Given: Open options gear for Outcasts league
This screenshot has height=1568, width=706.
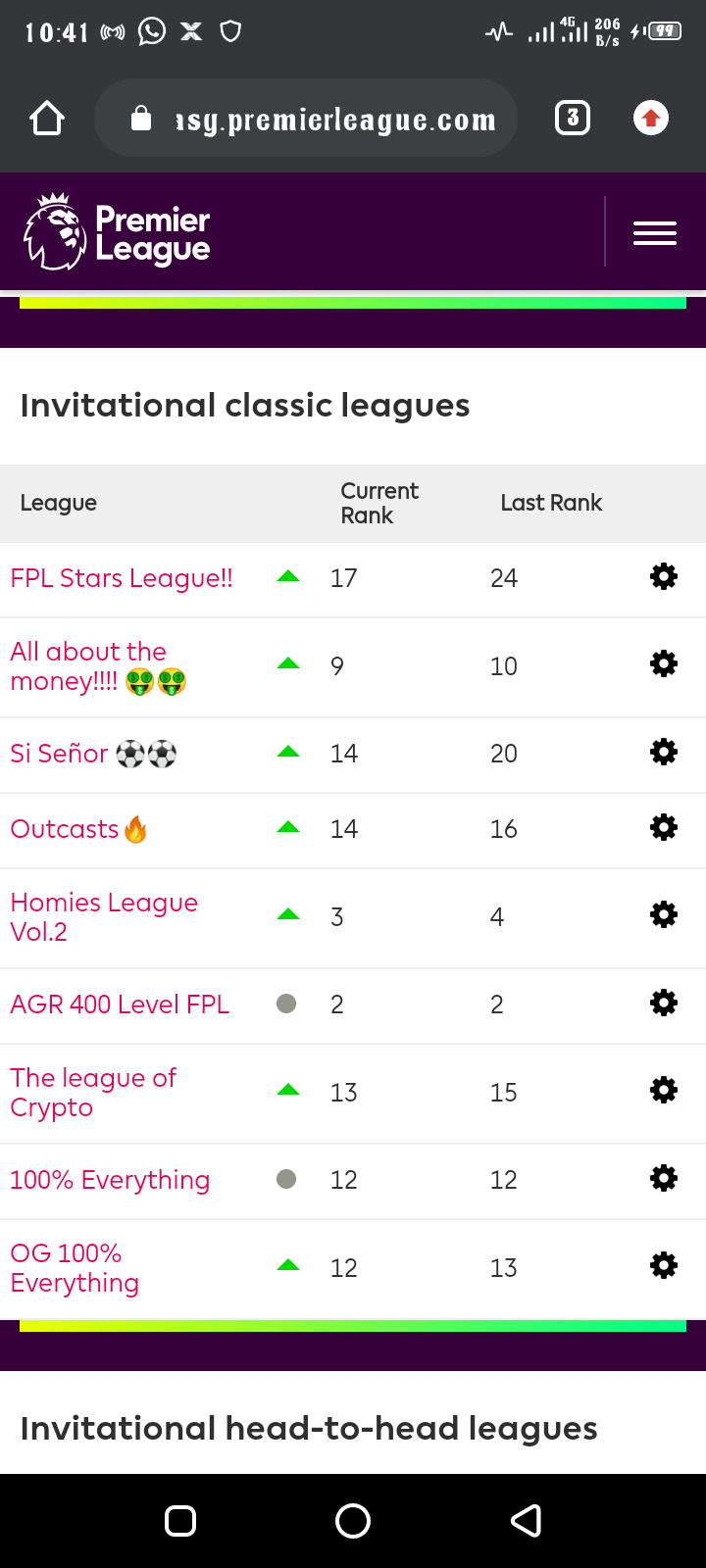Looking at the screenshot, I should (664, 827).
